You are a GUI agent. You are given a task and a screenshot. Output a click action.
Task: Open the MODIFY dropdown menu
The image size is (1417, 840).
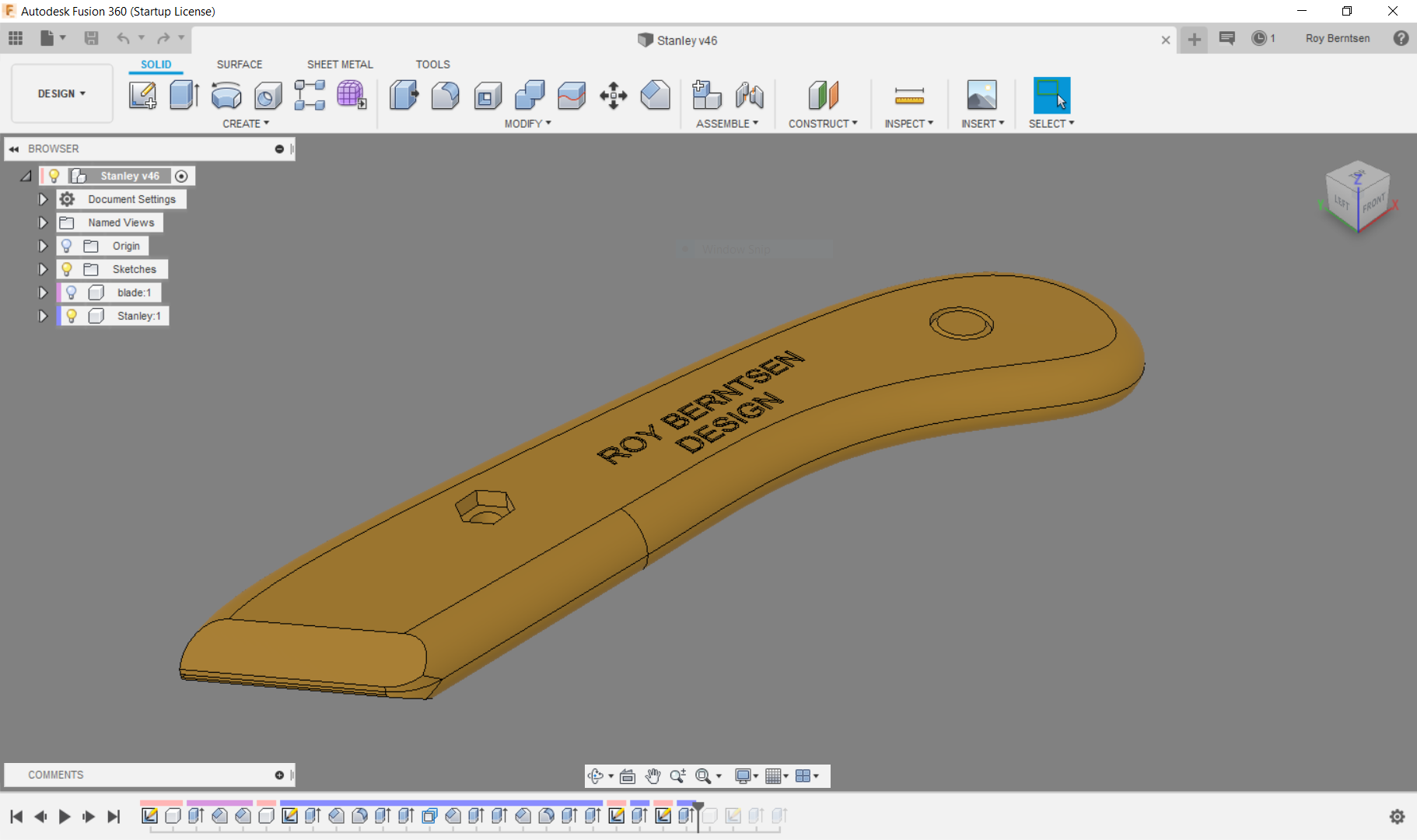click(527, 124)
